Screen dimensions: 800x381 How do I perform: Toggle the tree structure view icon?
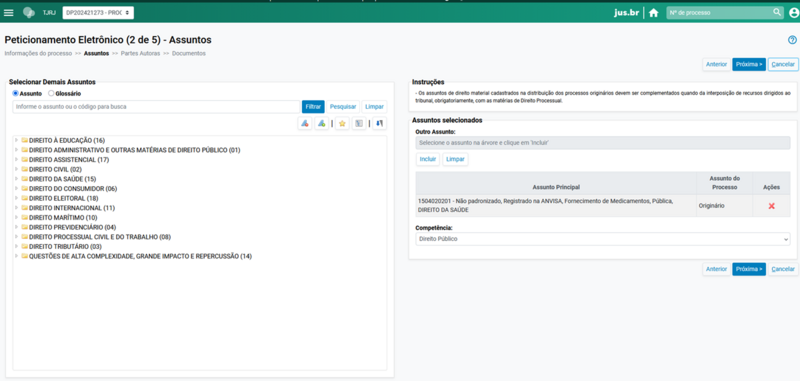pyautogui.click(x=359, y=123)
